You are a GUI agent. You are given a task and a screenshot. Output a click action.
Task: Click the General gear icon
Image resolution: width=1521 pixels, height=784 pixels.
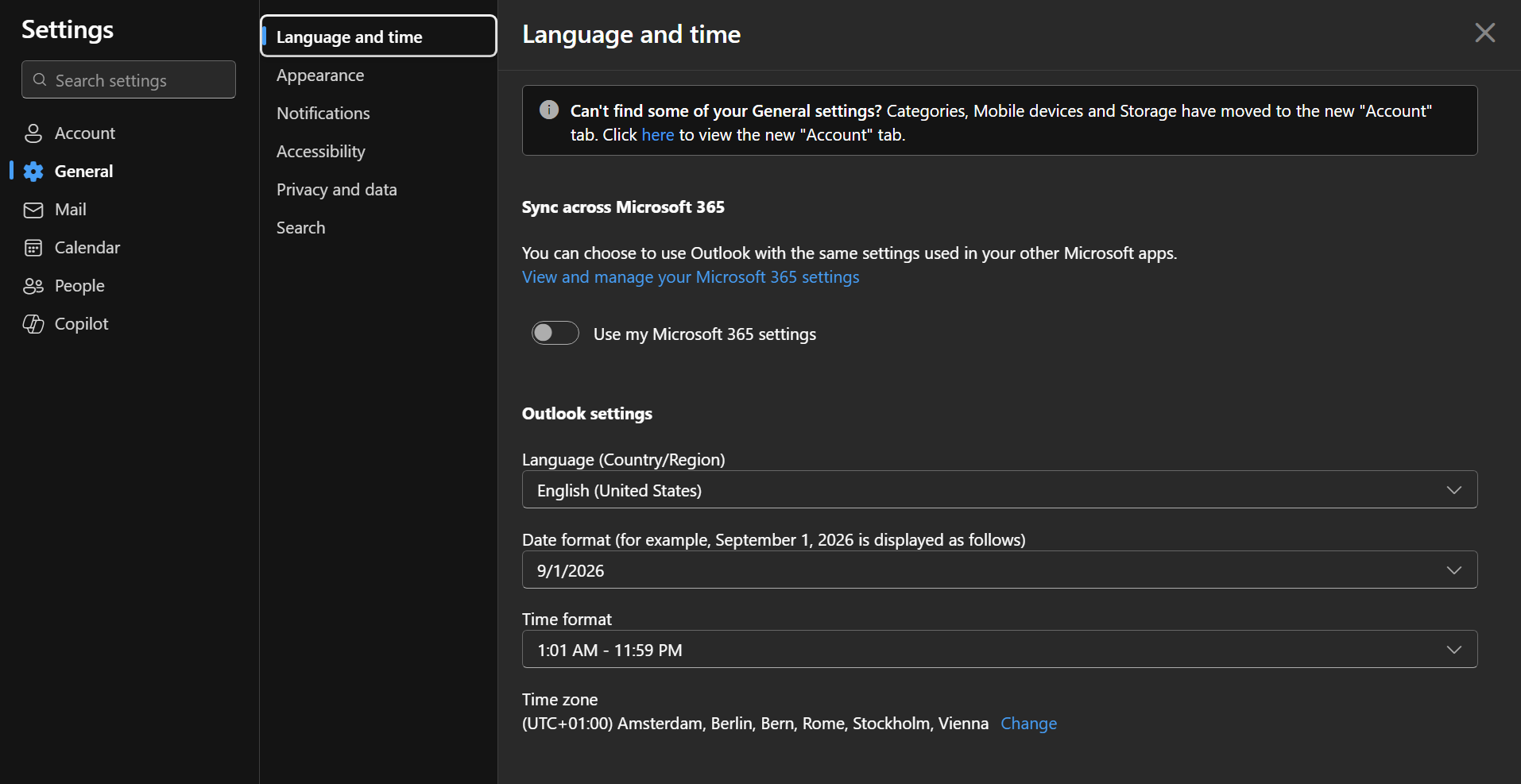[33, 172]
